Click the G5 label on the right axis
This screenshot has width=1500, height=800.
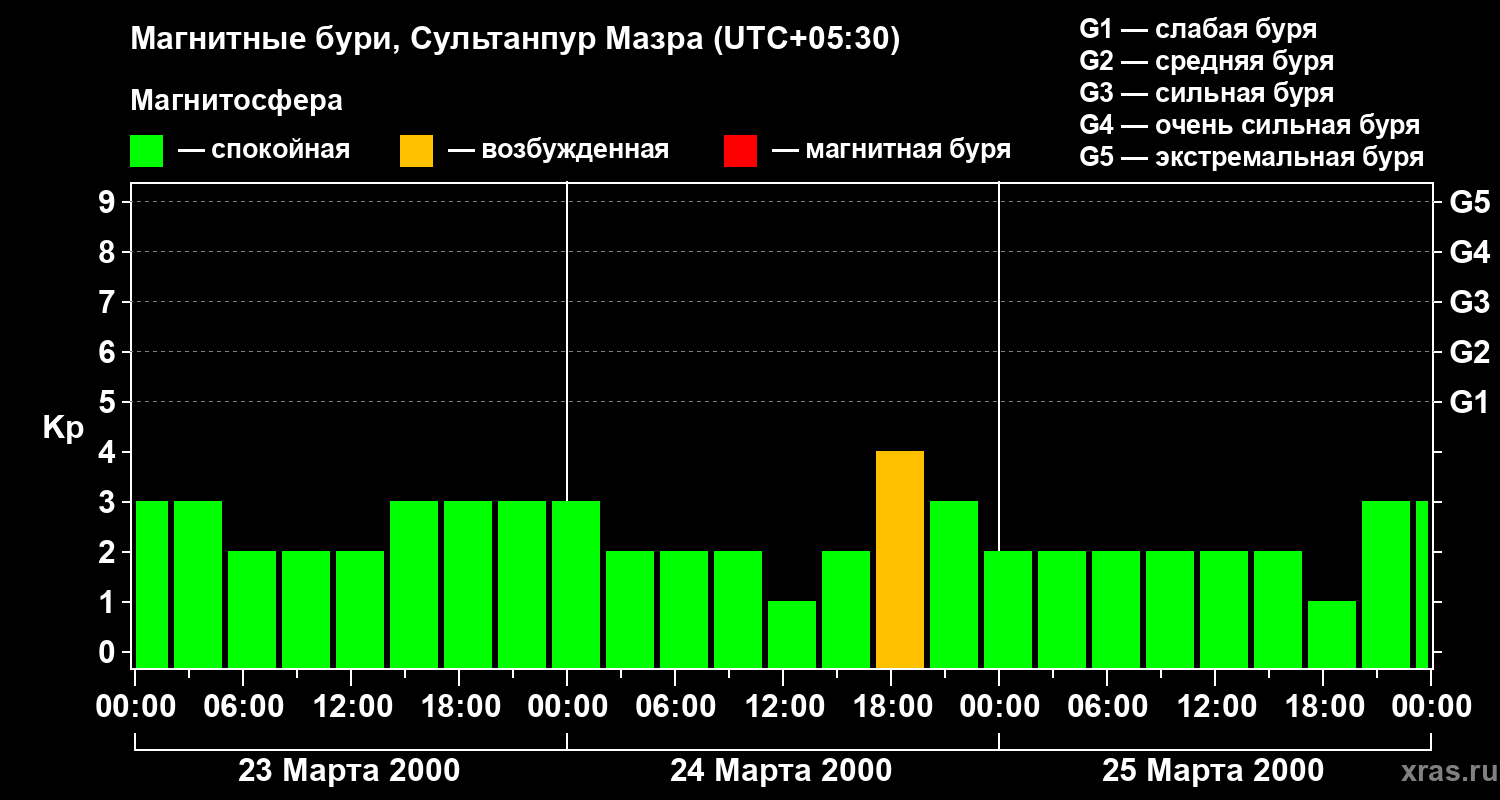(1469, 202)
